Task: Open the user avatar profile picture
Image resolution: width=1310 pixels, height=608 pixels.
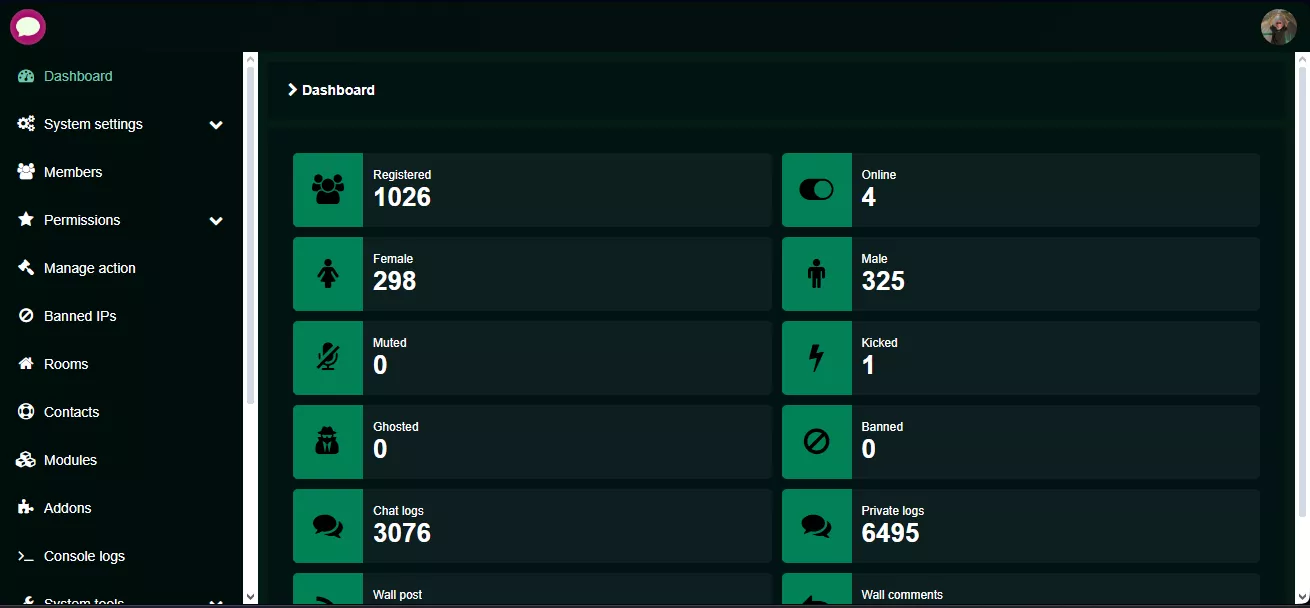Action: coord(1278,27)
